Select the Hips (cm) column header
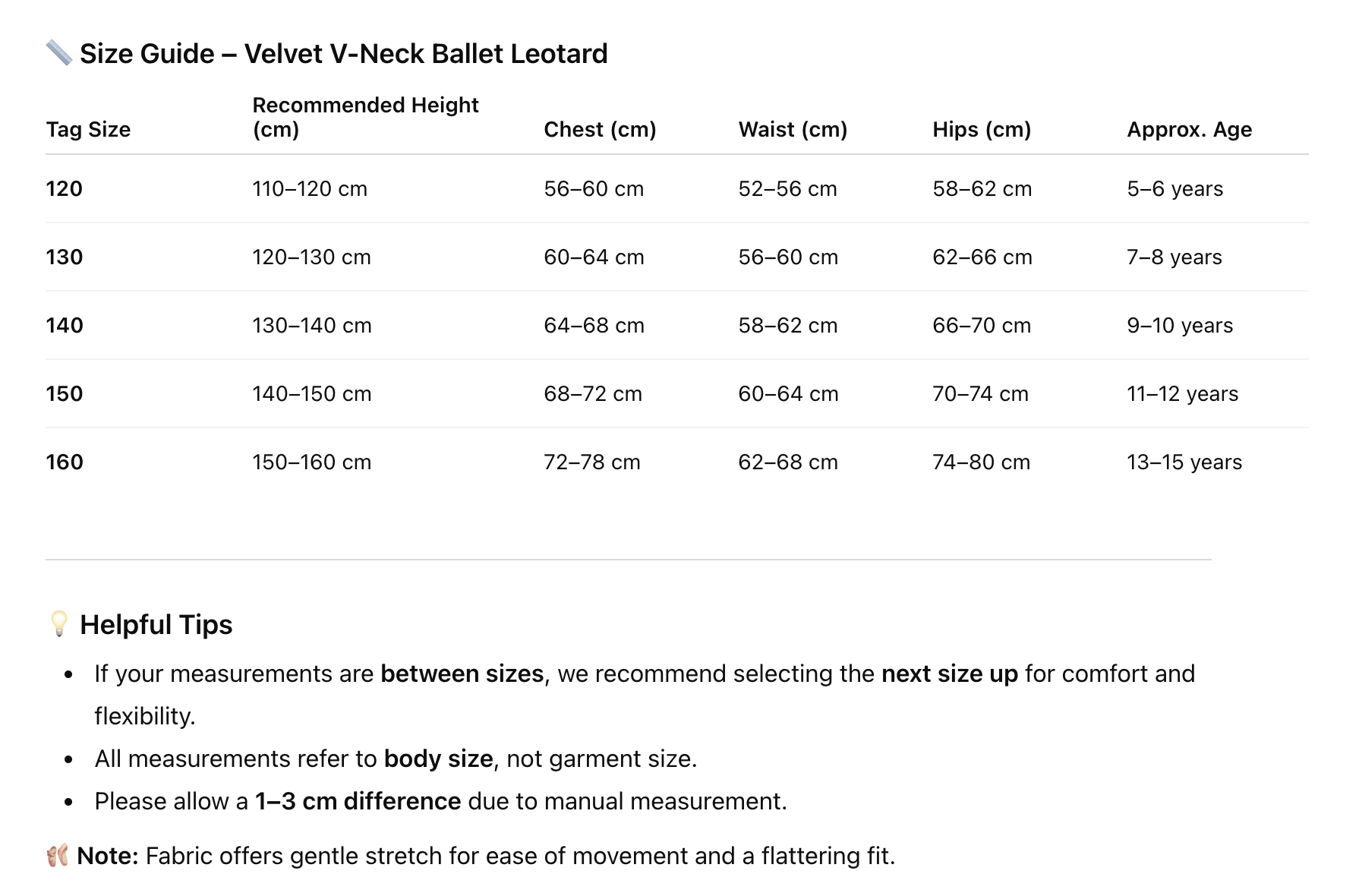 tap(982, 130)
